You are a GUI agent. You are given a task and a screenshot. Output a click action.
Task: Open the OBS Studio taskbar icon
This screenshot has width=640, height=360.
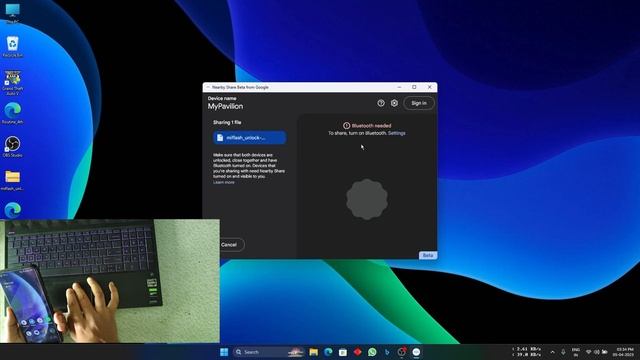tap(402, 352)
